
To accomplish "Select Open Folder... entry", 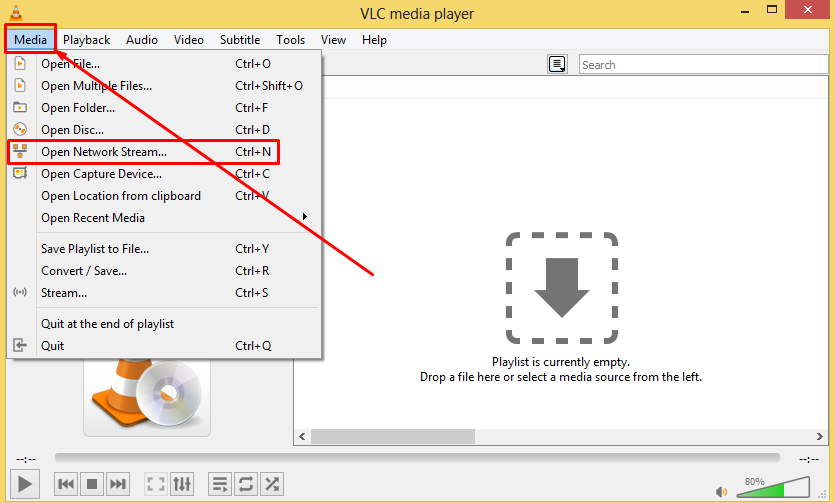I will point(163,108).
